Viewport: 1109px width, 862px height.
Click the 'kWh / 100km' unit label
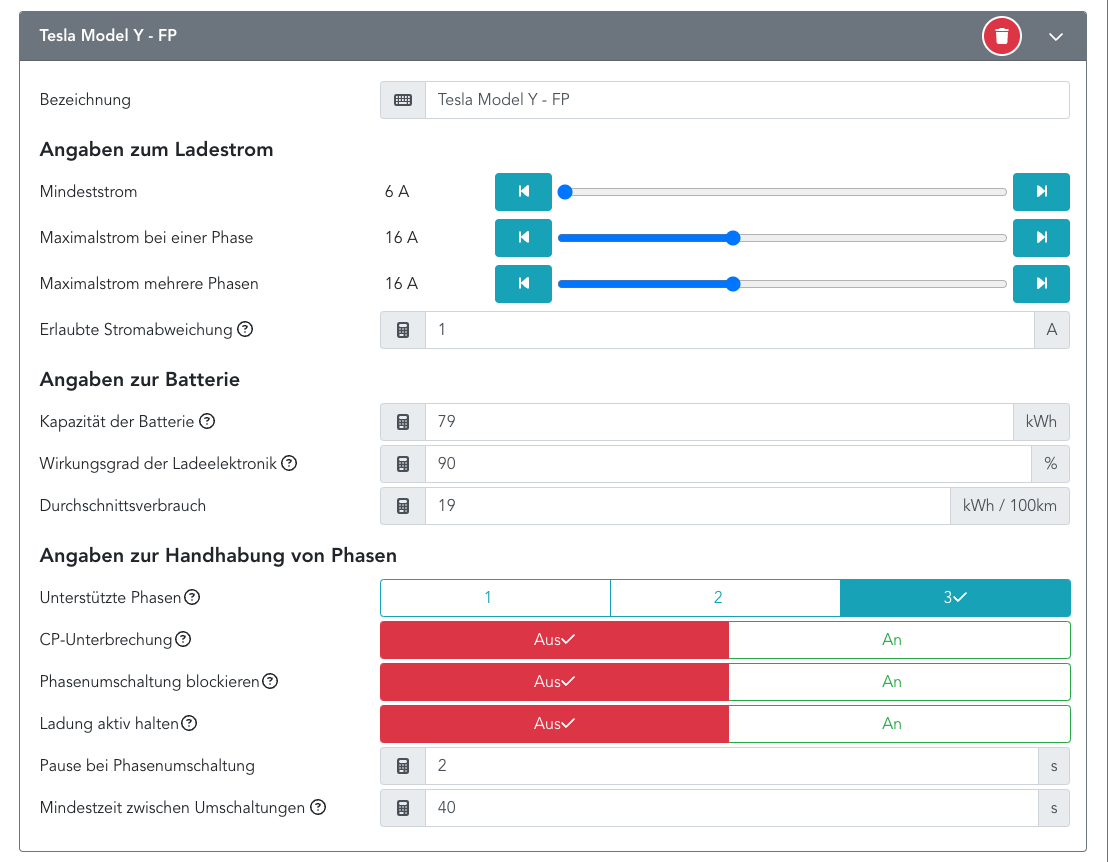pos(1009,506)
